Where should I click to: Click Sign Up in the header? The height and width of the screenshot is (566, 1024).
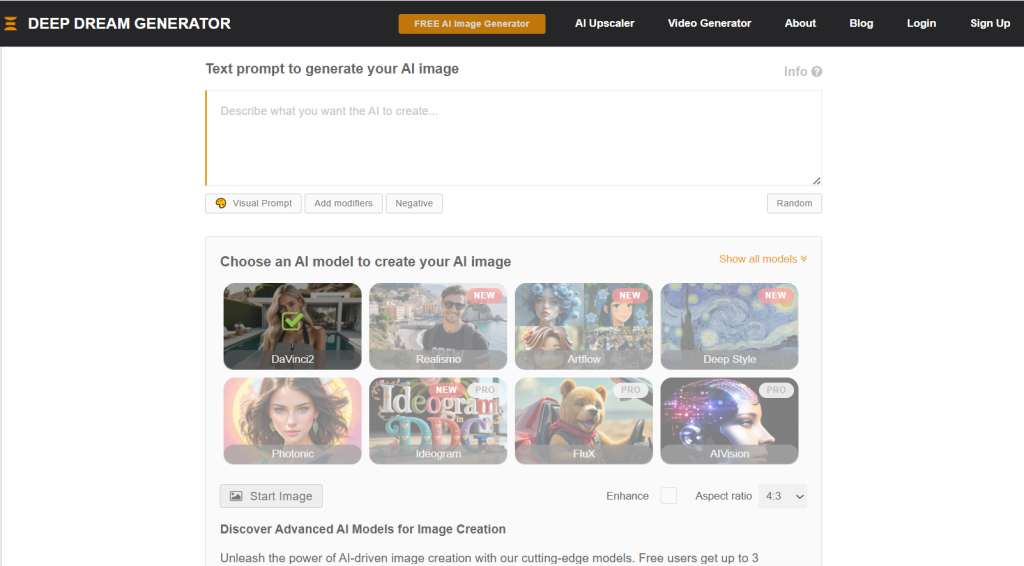(989, 24)
